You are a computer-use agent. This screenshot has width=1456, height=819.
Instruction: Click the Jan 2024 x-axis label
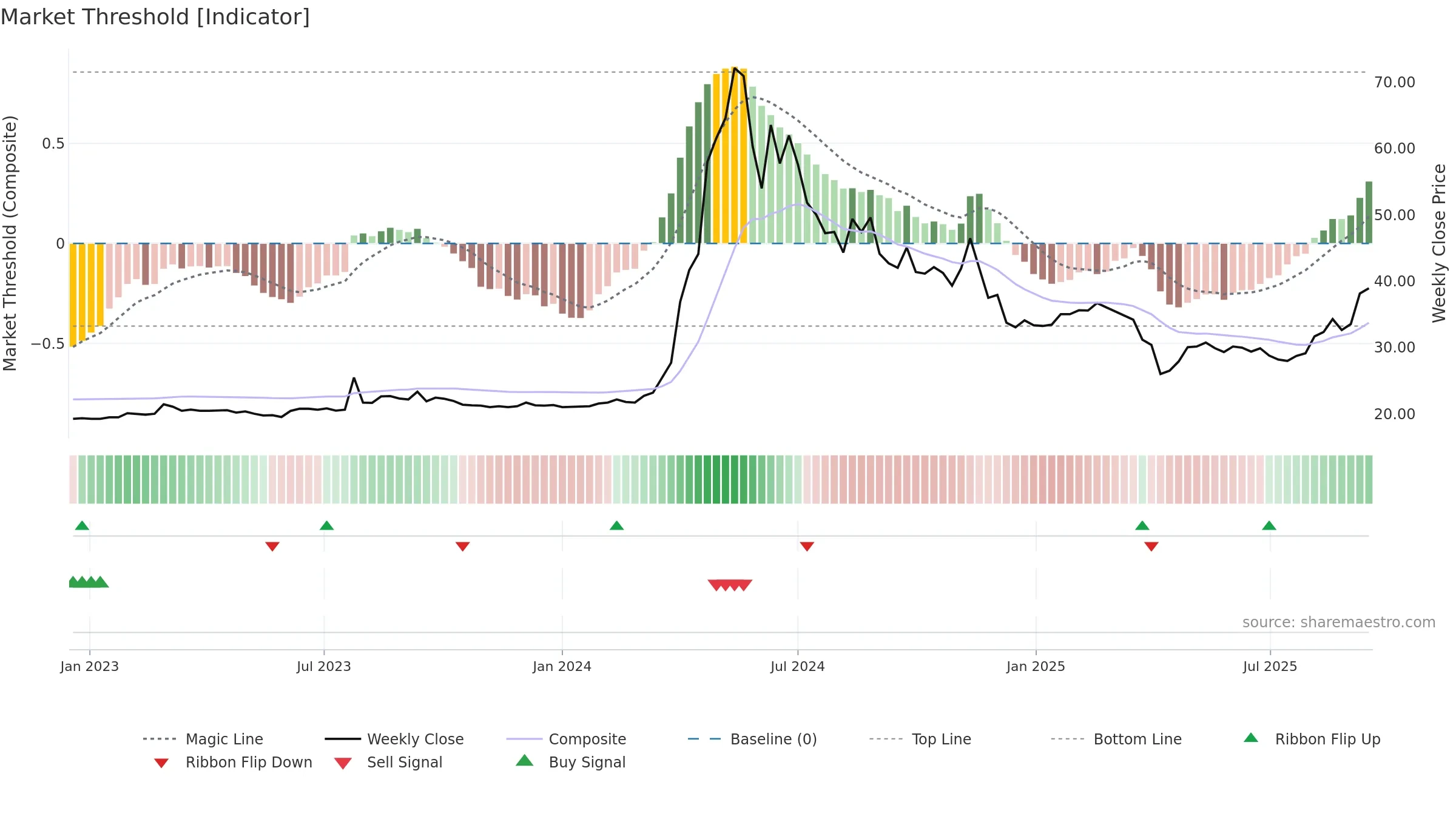562,666
